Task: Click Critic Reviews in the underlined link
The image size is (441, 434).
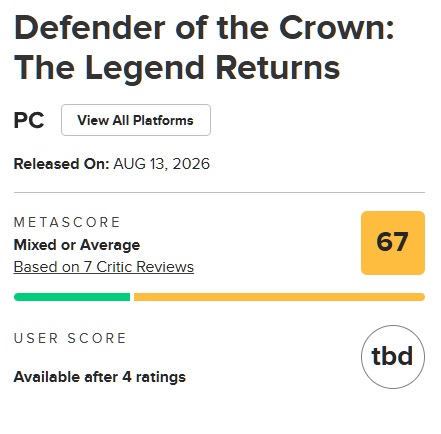Action: tap(145, 267)
